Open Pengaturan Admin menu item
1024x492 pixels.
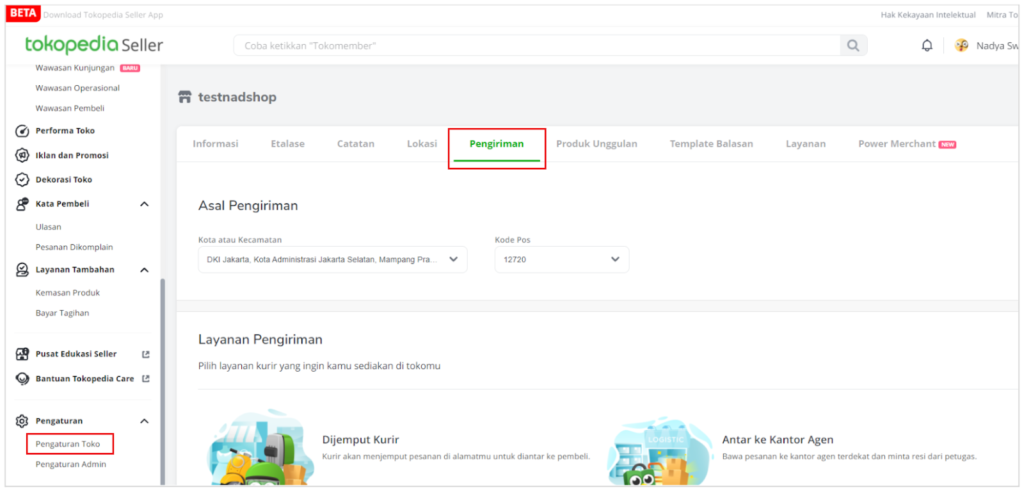click(71, 464)
